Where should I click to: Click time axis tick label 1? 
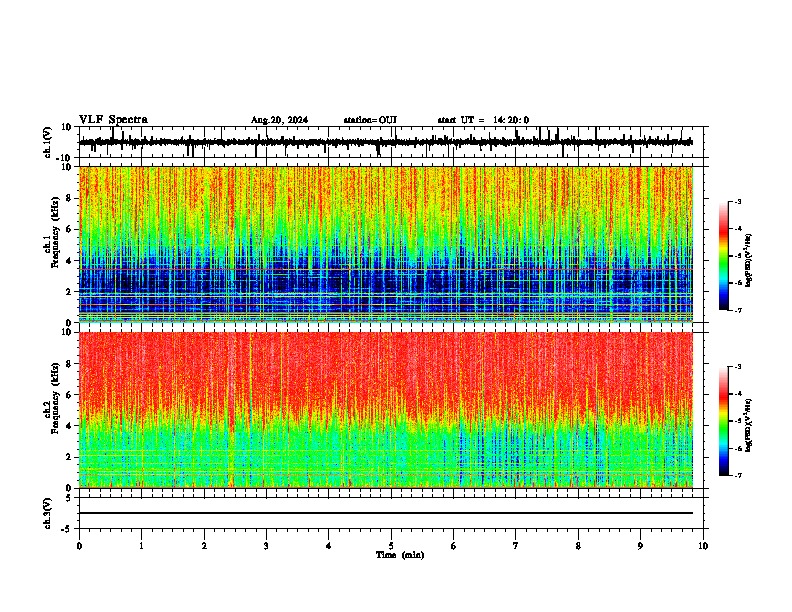point(141,546)
